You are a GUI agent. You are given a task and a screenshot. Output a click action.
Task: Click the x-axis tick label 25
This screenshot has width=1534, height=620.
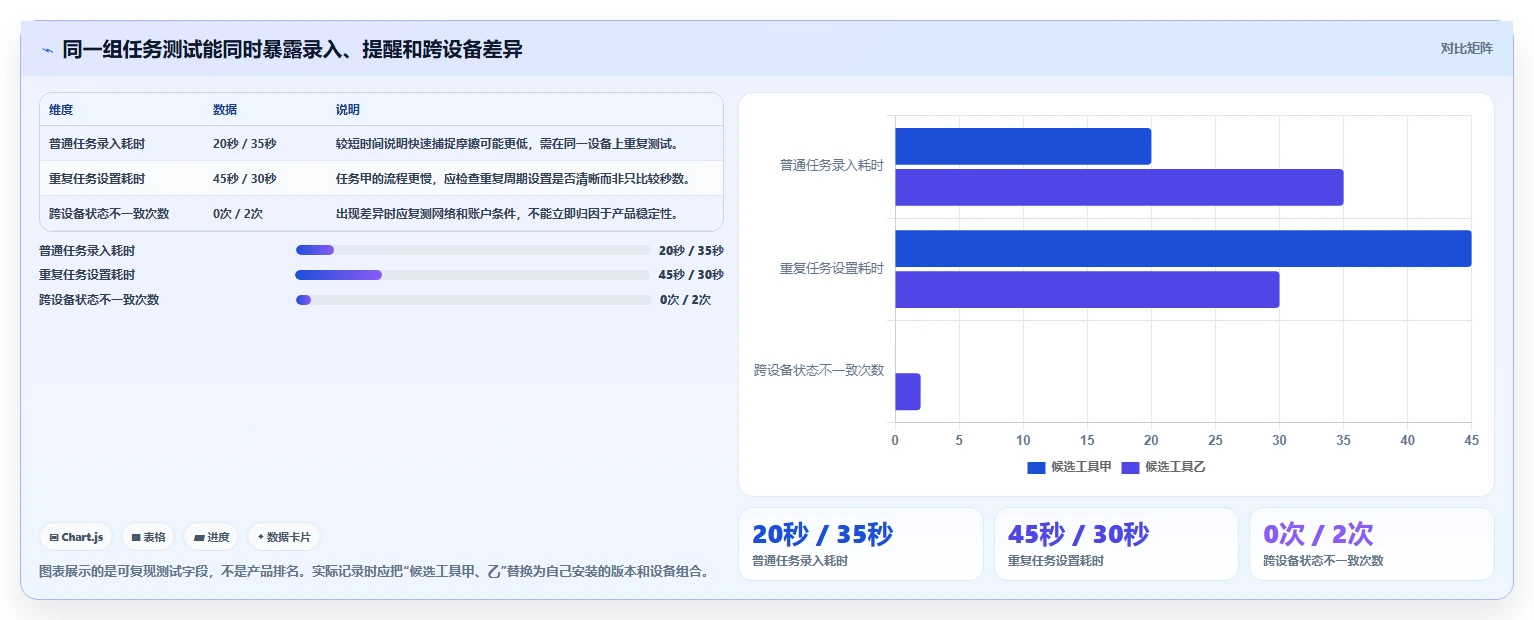pyautogui.click(x=1215, y=440)
